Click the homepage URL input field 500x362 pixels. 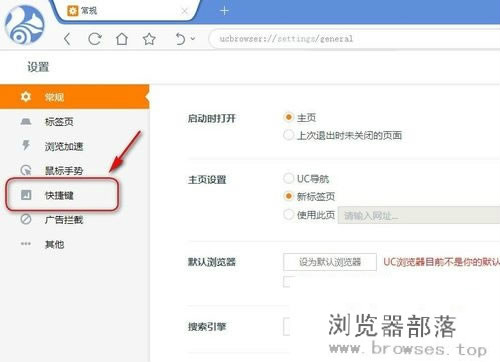419,215
